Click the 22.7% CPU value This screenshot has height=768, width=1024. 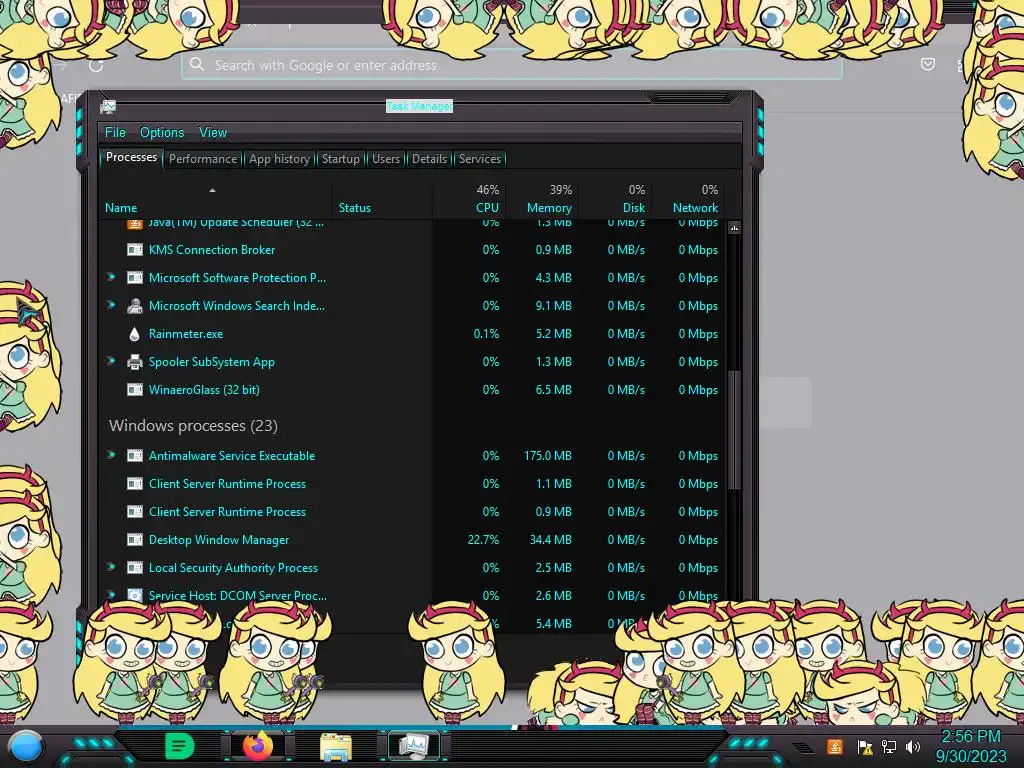pos(483,539)
